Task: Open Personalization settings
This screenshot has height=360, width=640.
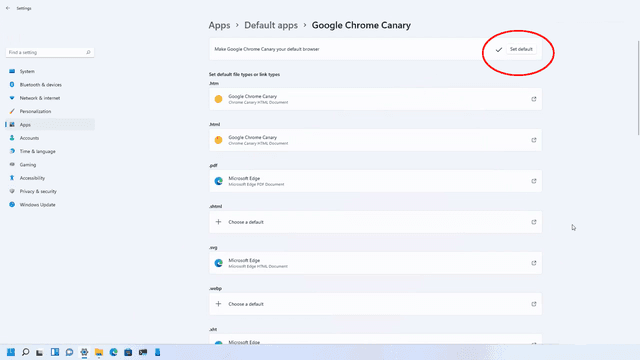Action: (x=50, y=111)
